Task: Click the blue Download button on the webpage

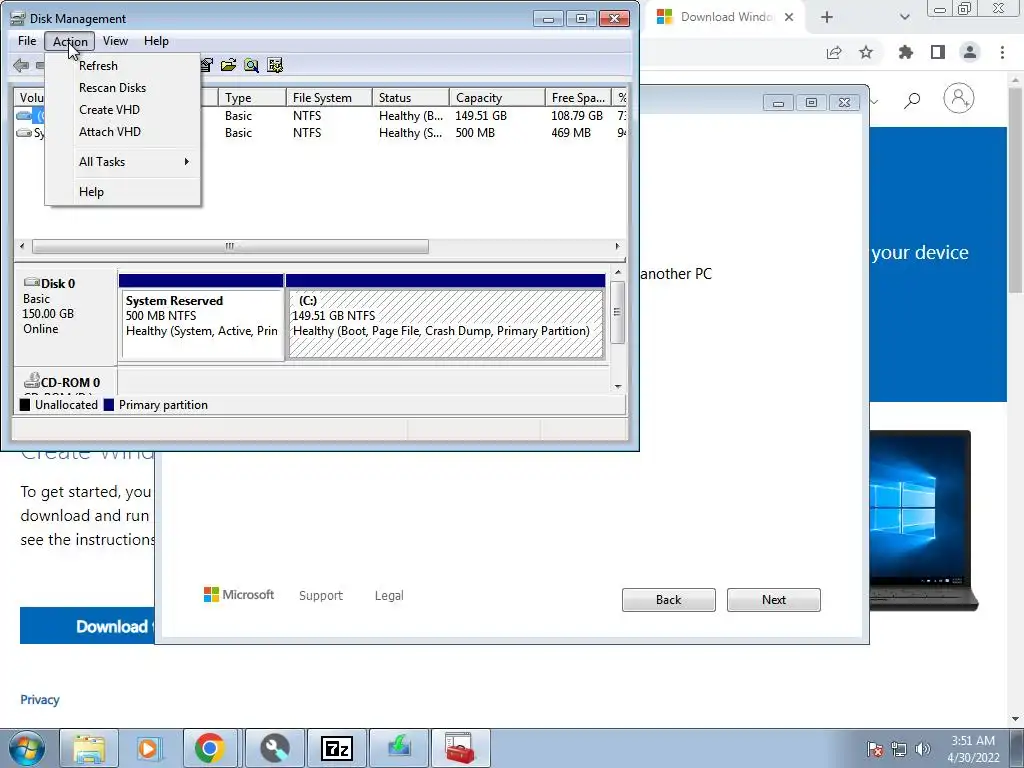Action: [87, 626]
